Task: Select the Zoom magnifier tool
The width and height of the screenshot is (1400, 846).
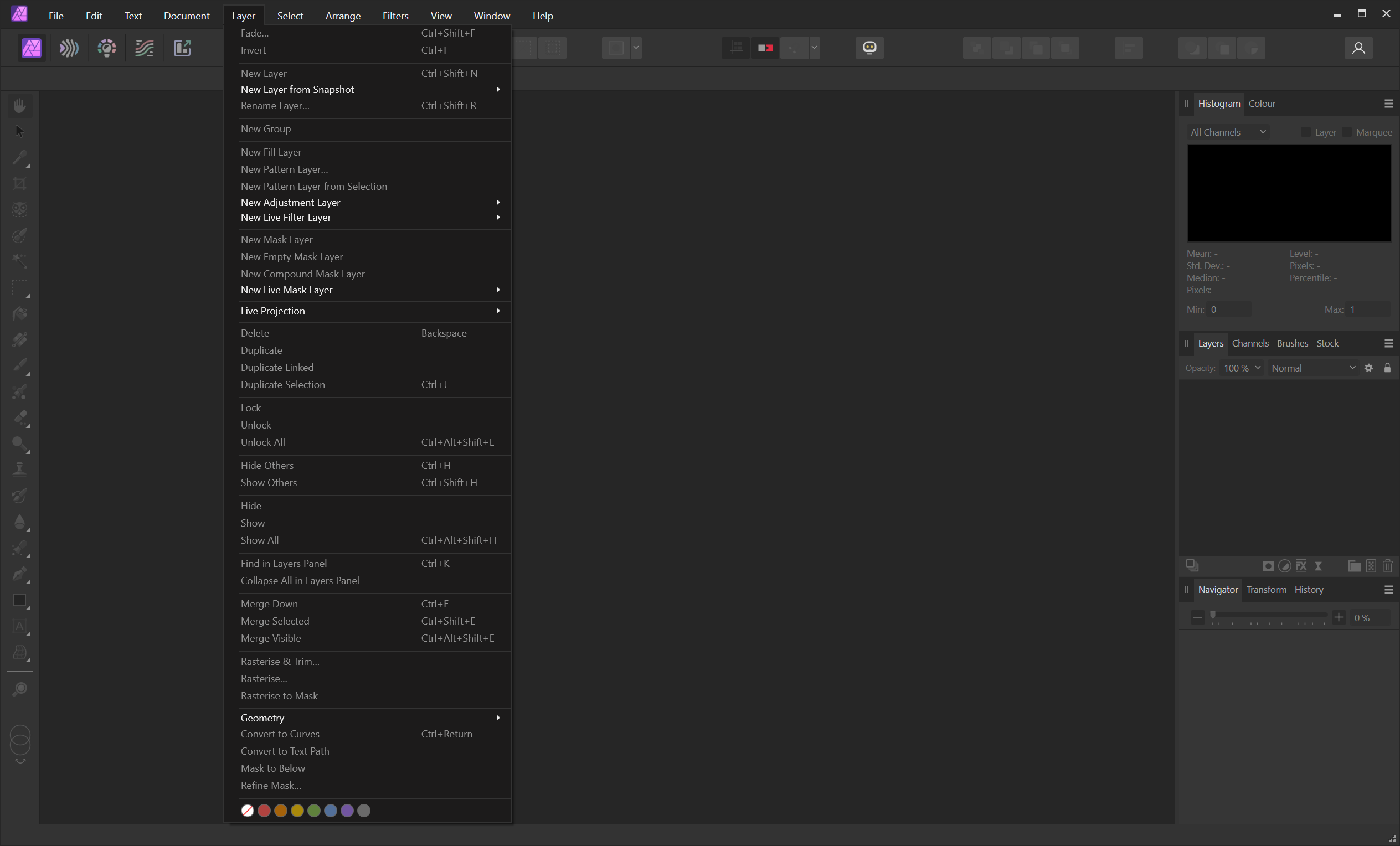Action: 20,689
